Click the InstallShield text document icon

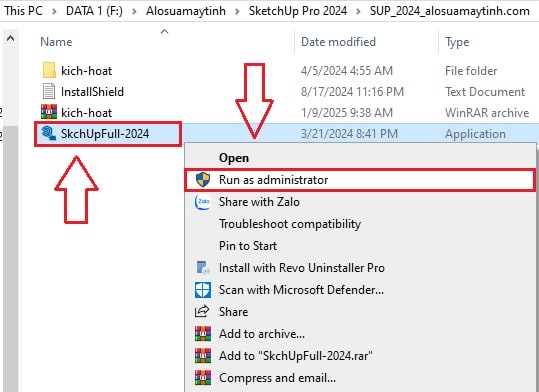click(49, 91)
